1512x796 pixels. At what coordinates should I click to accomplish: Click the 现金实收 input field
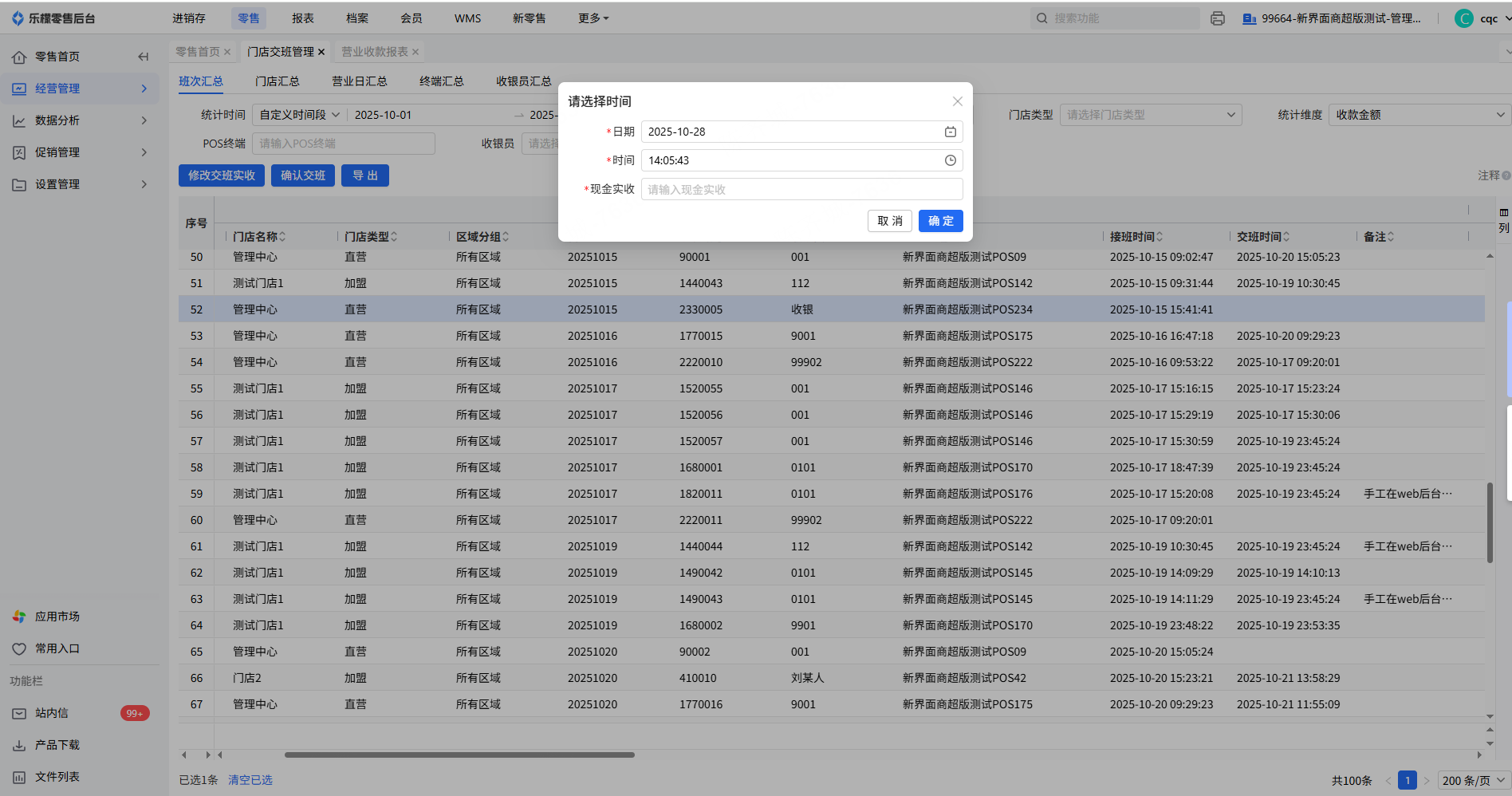[801, 189]
